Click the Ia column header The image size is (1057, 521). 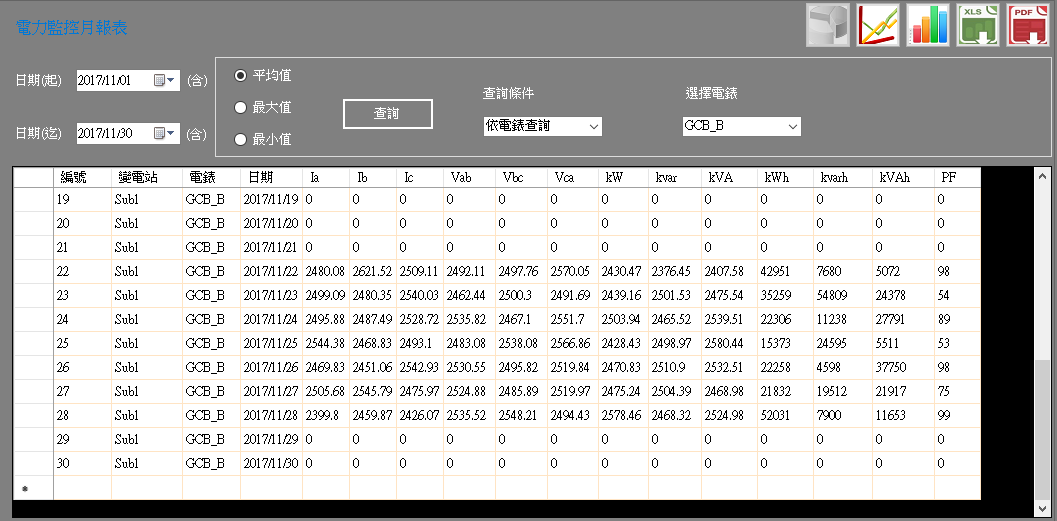click(x=326, y=177)
